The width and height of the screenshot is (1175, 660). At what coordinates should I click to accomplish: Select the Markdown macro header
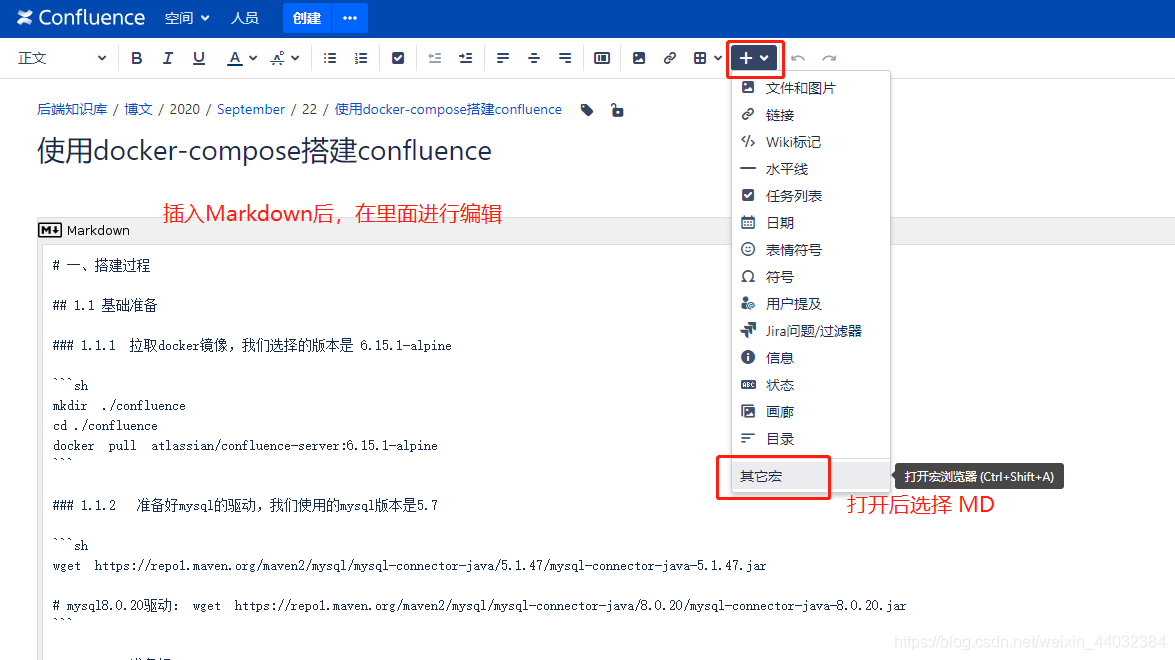[84, 230]
